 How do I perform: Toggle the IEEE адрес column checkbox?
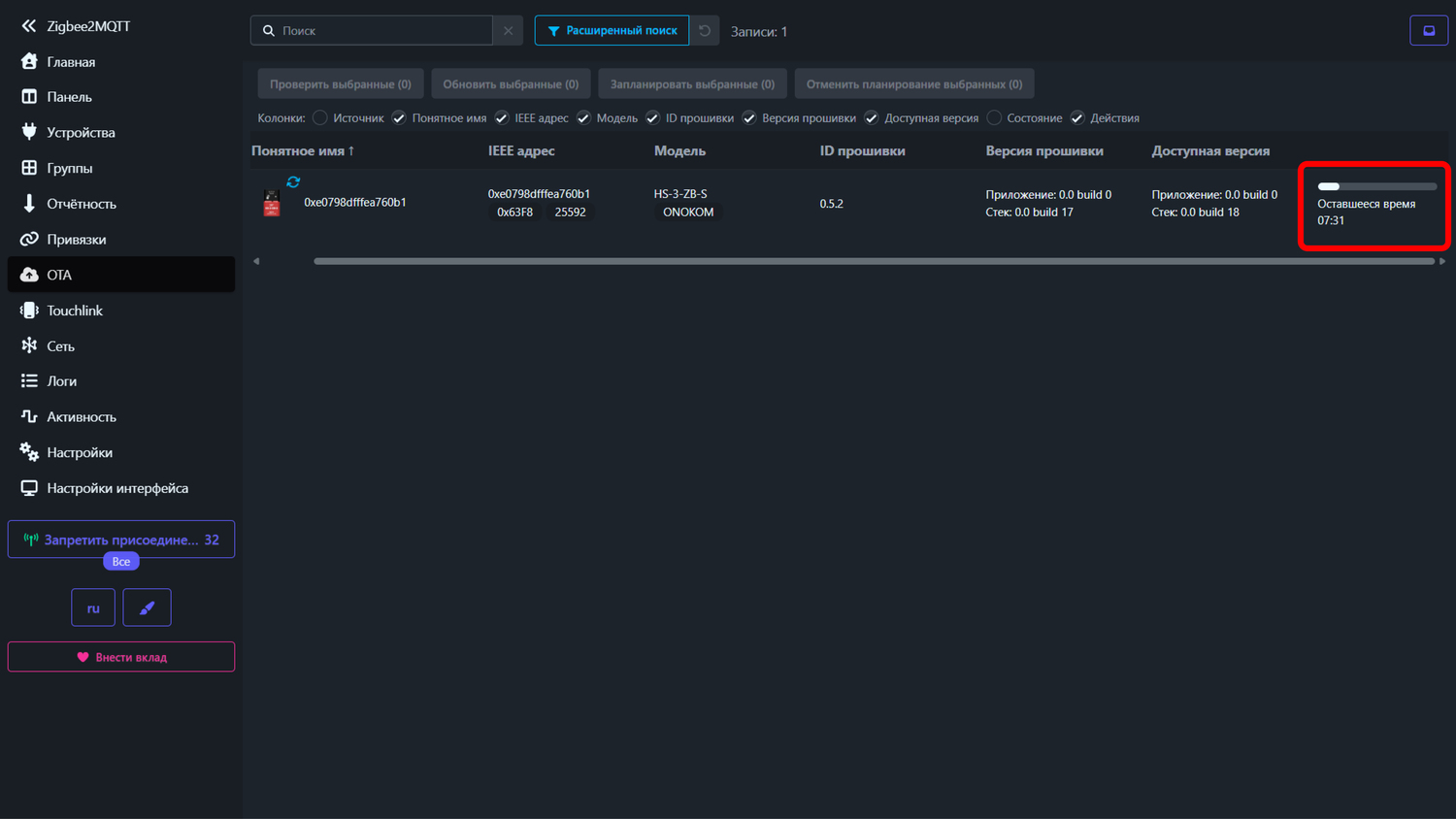point(502,118)
